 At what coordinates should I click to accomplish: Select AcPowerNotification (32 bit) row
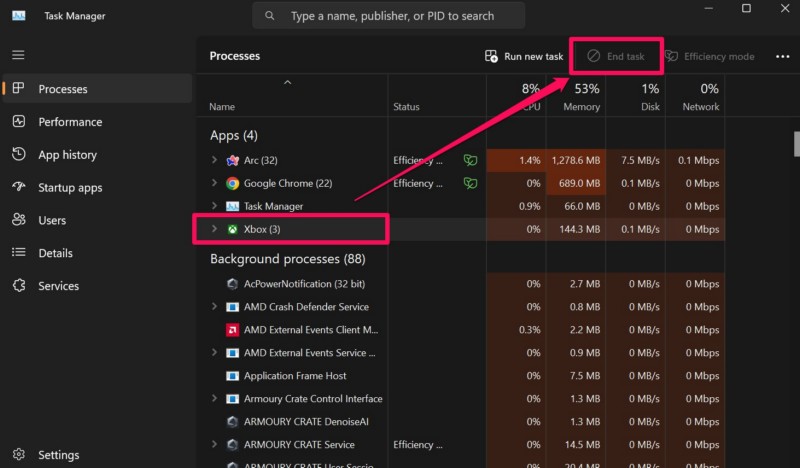tap(304, 284)
